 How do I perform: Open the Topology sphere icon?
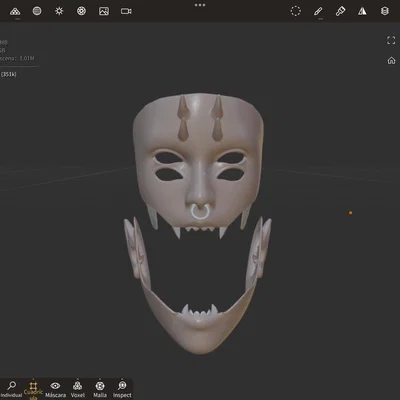[x=37, y=11]
